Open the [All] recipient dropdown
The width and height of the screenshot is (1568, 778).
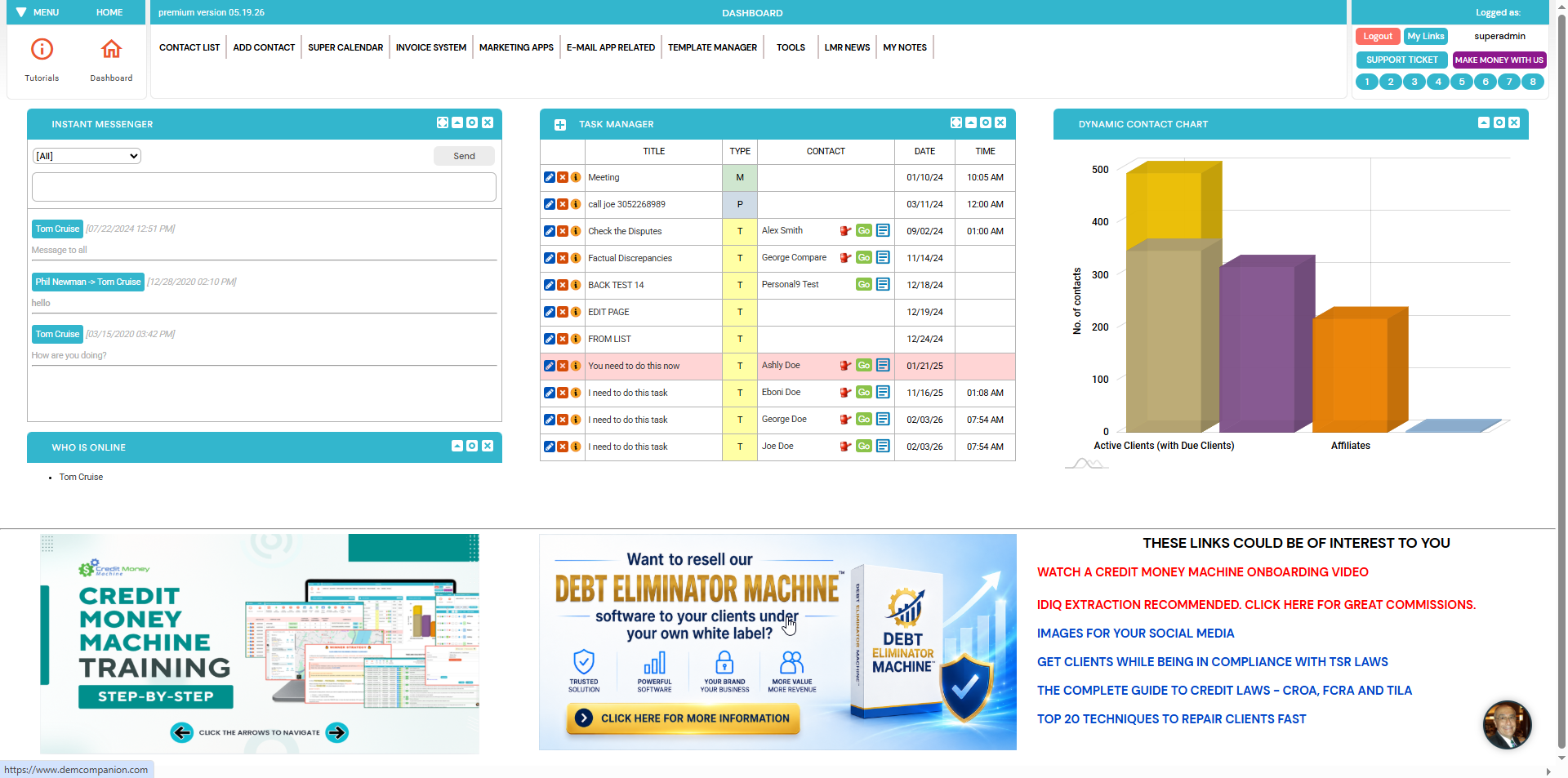(x=87, y=156)
